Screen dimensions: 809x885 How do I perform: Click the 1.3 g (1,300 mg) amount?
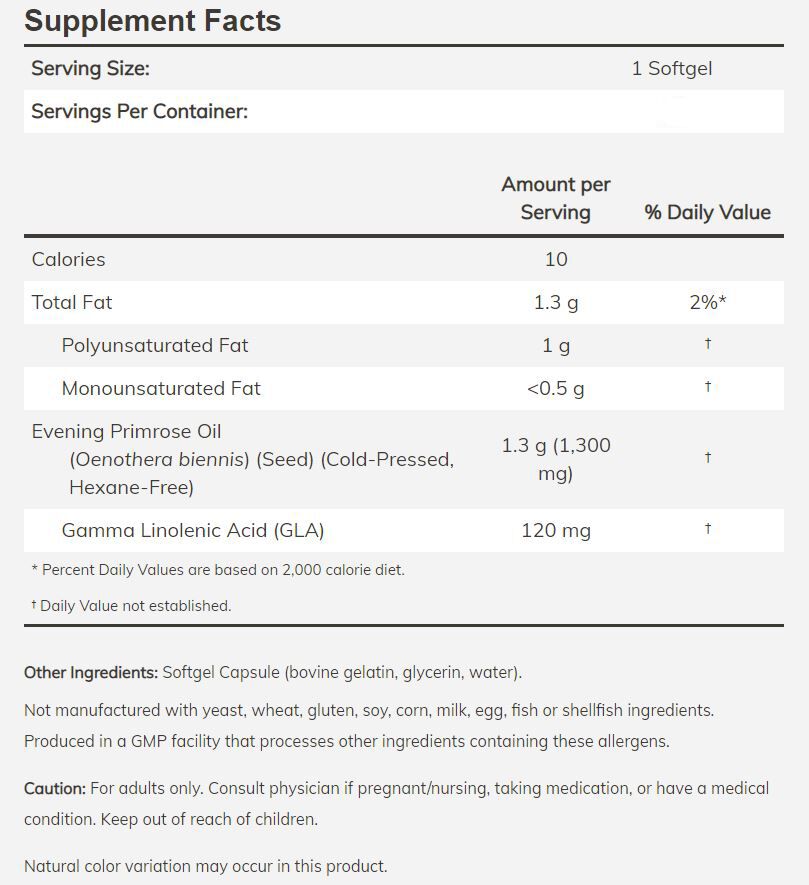556,459
